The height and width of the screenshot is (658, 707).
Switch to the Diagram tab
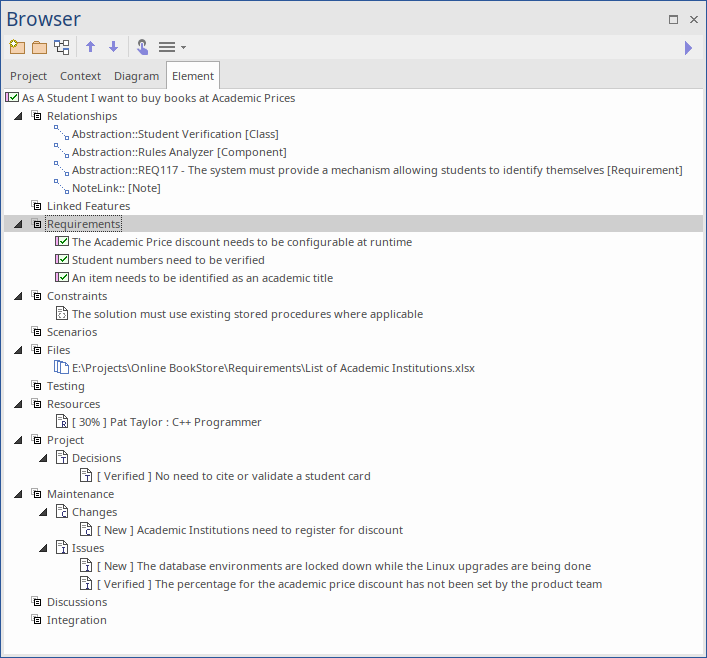tap(136, 76)
